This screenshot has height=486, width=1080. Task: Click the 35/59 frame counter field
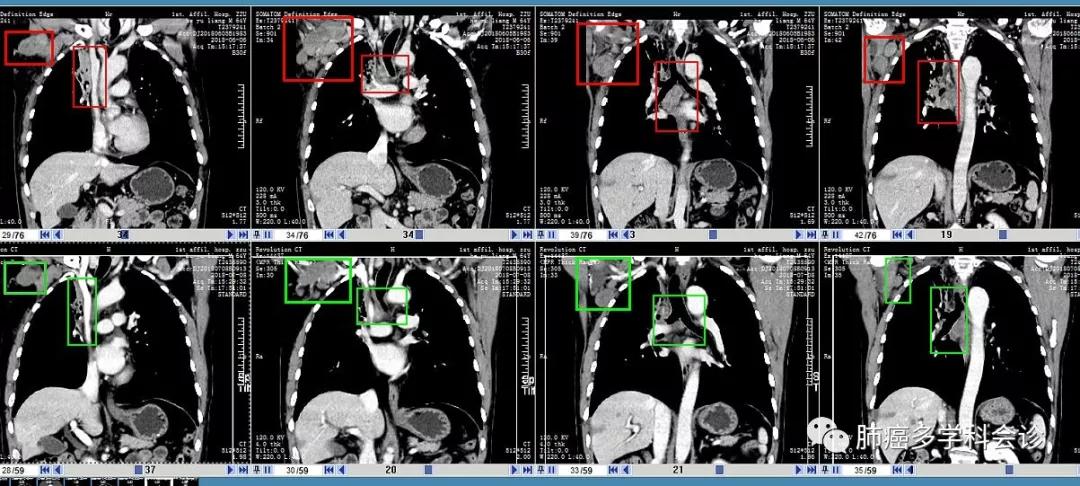866,470
